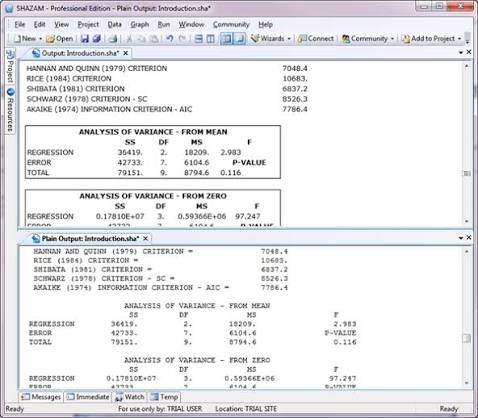Select the horizontal split window icon

point(199,39)
